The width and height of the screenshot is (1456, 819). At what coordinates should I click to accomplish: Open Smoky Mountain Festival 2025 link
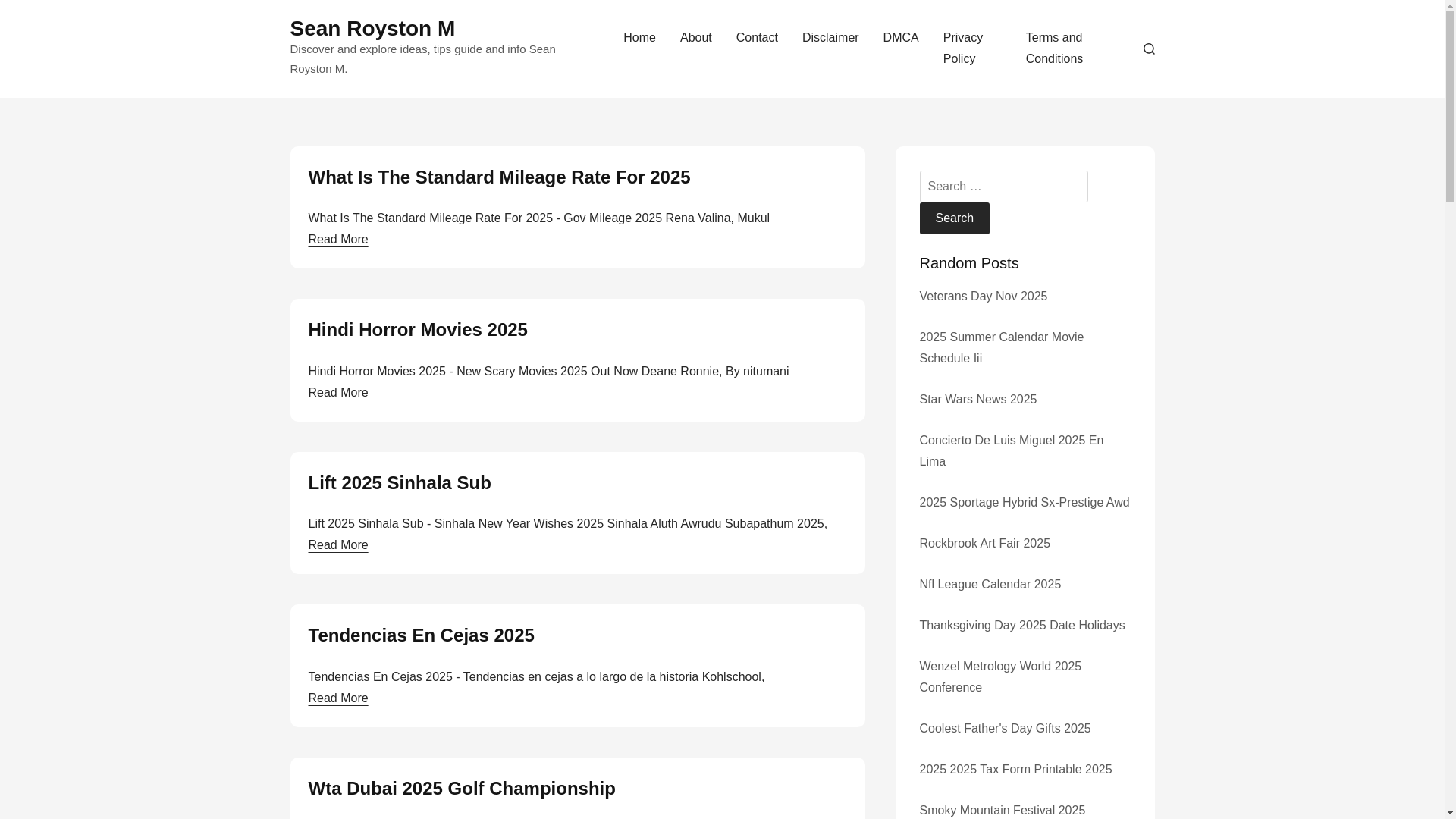(x=1002, y=811)
